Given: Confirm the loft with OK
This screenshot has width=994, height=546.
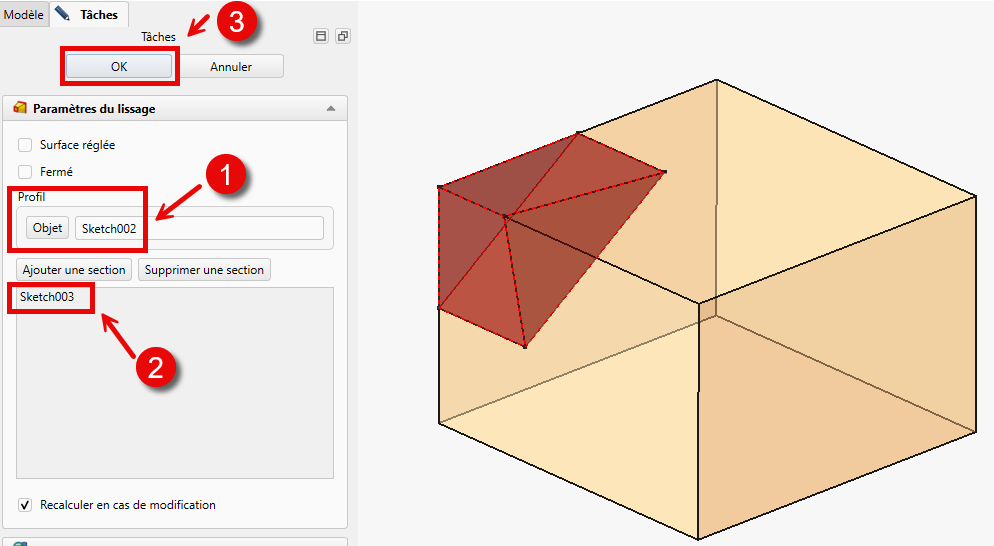Looking at the screenshot, I should 119,67.
